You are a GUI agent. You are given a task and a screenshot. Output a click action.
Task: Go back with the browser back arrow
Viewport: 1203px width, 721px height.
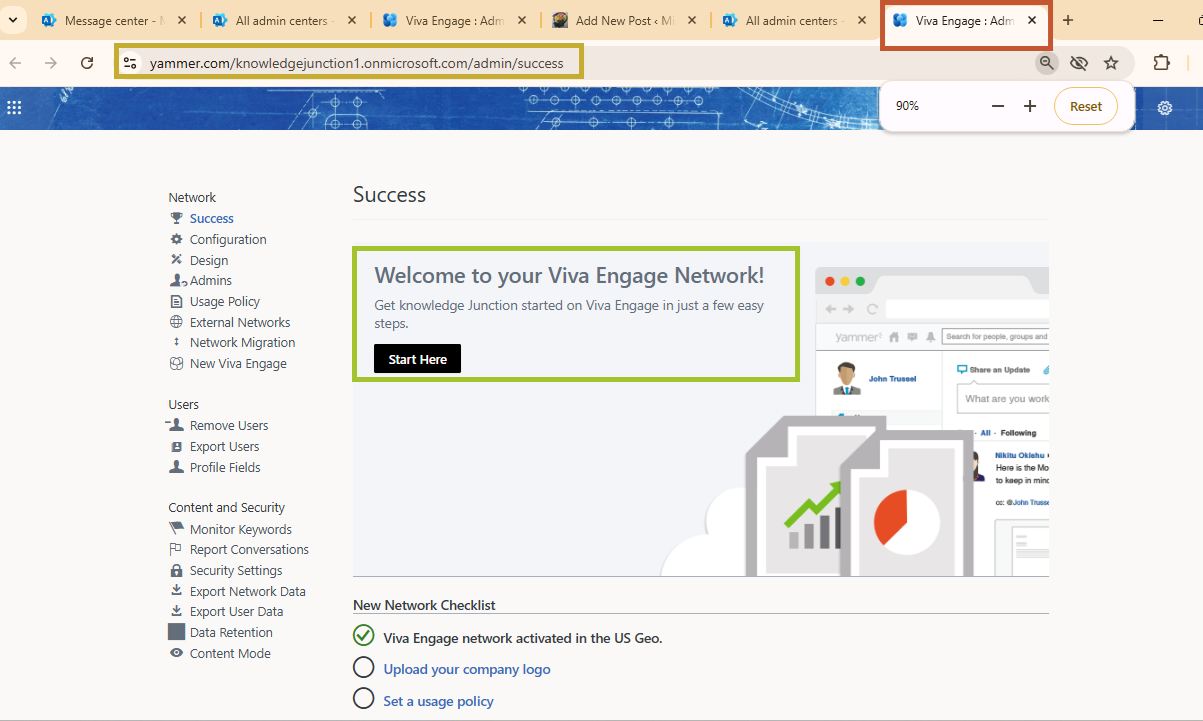point(15,63)
